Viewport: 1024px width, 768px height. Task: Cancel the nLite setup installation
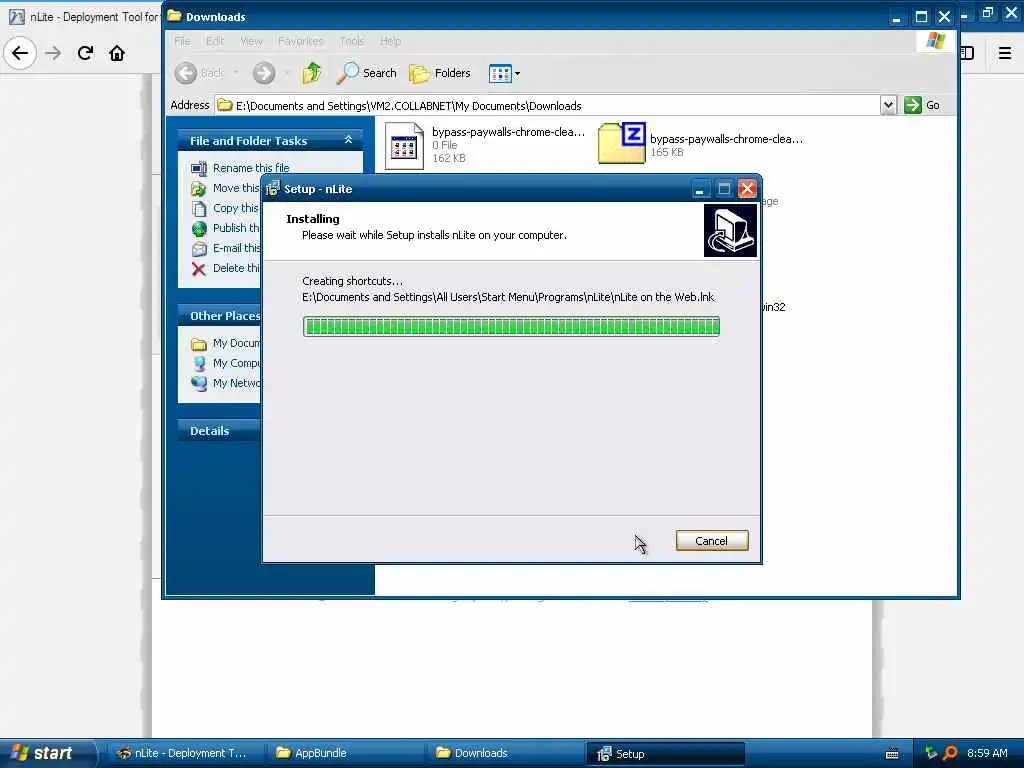tap(711, 541)
